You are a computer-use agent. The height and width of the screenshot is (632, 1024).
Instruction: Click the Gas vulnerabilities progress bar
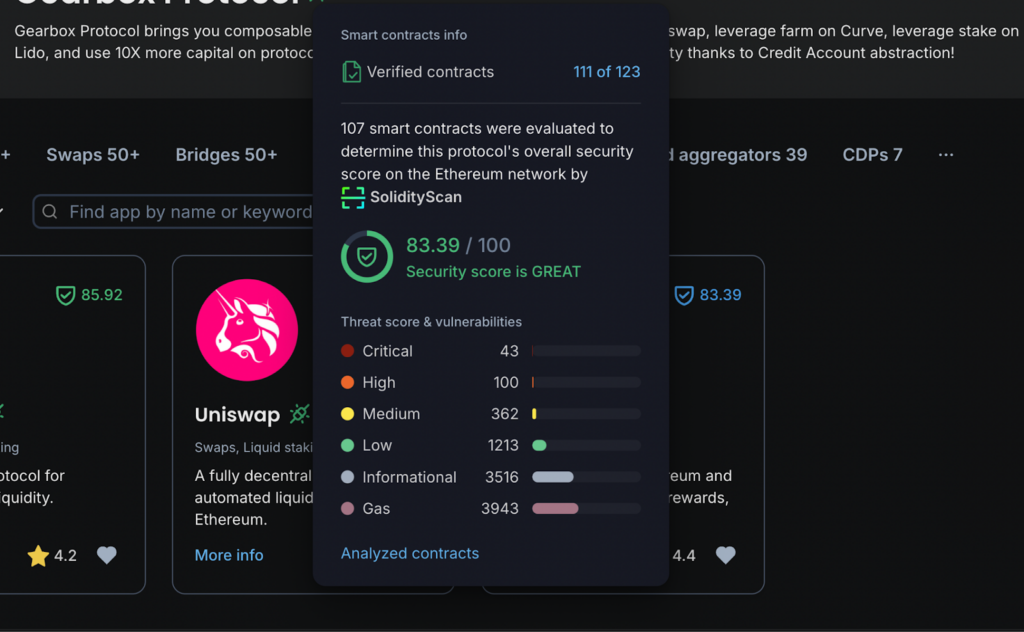[585, 509]
